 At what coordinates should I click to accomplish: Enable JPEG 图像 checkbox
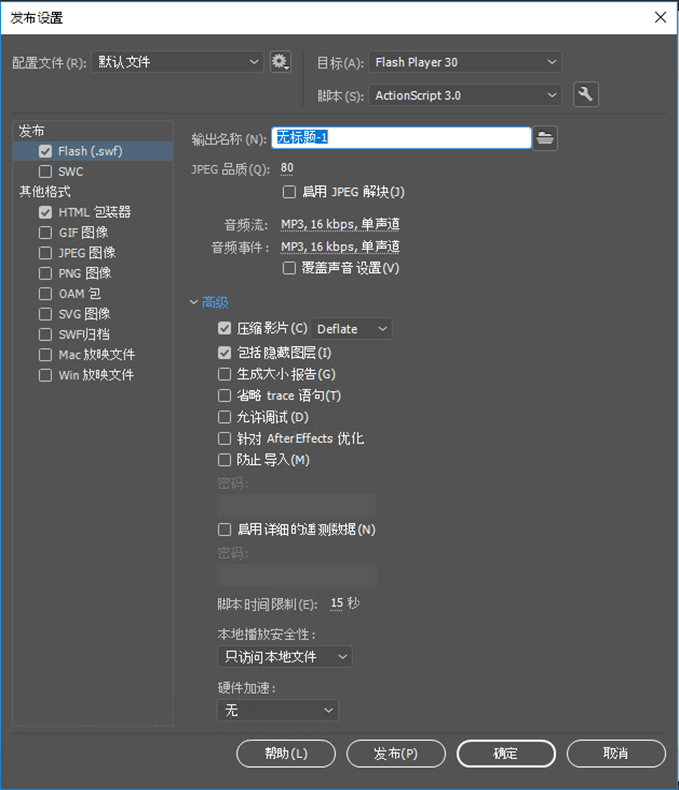(x=45, y=252)
